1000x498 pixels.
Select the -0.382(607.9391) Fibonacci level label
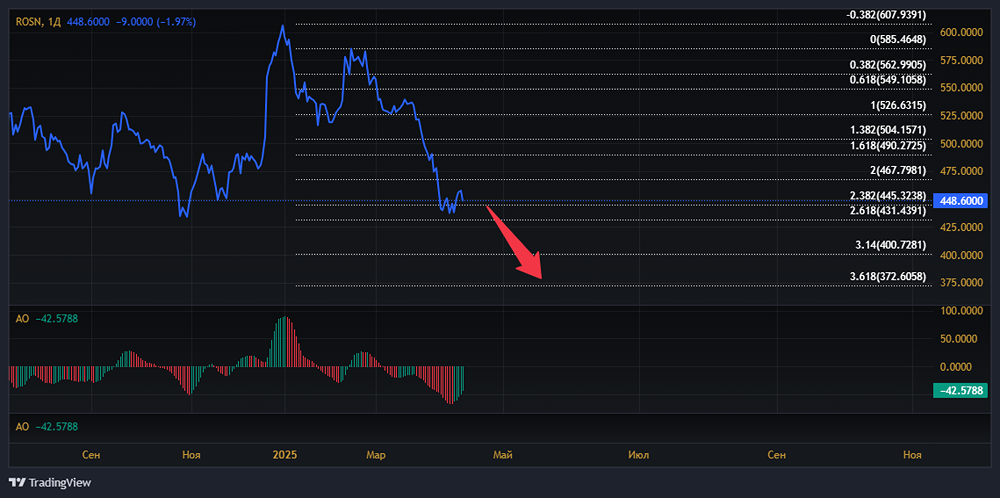coord(886,15)
